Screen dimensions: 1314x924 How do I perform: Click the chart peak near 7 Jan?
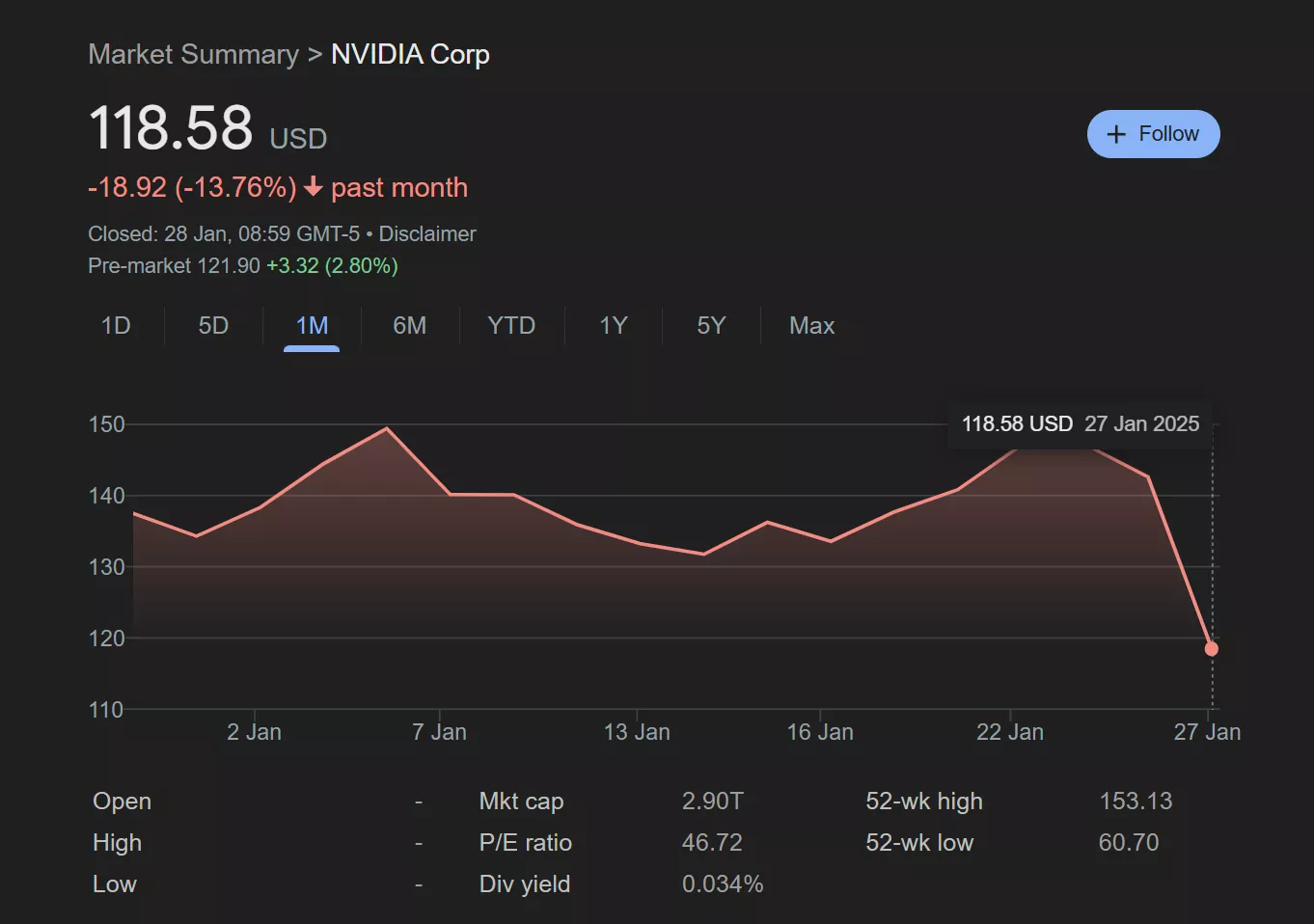tap(387, 428)
